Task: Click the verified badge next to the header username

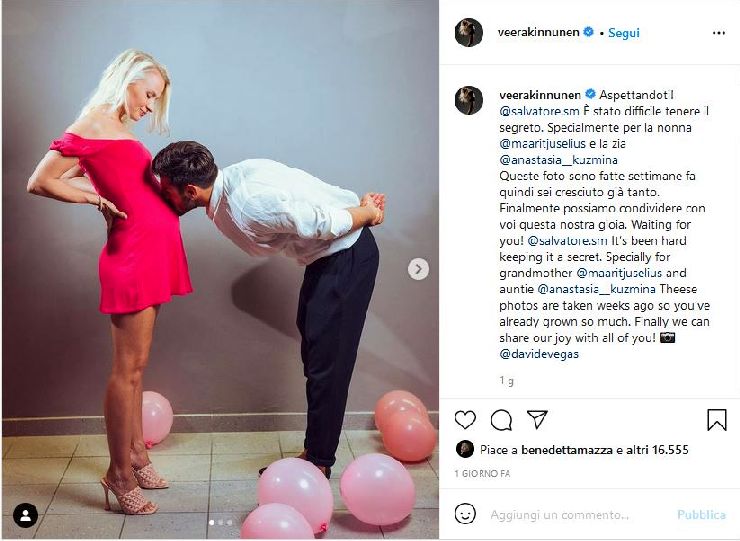Action: point(589,32)
